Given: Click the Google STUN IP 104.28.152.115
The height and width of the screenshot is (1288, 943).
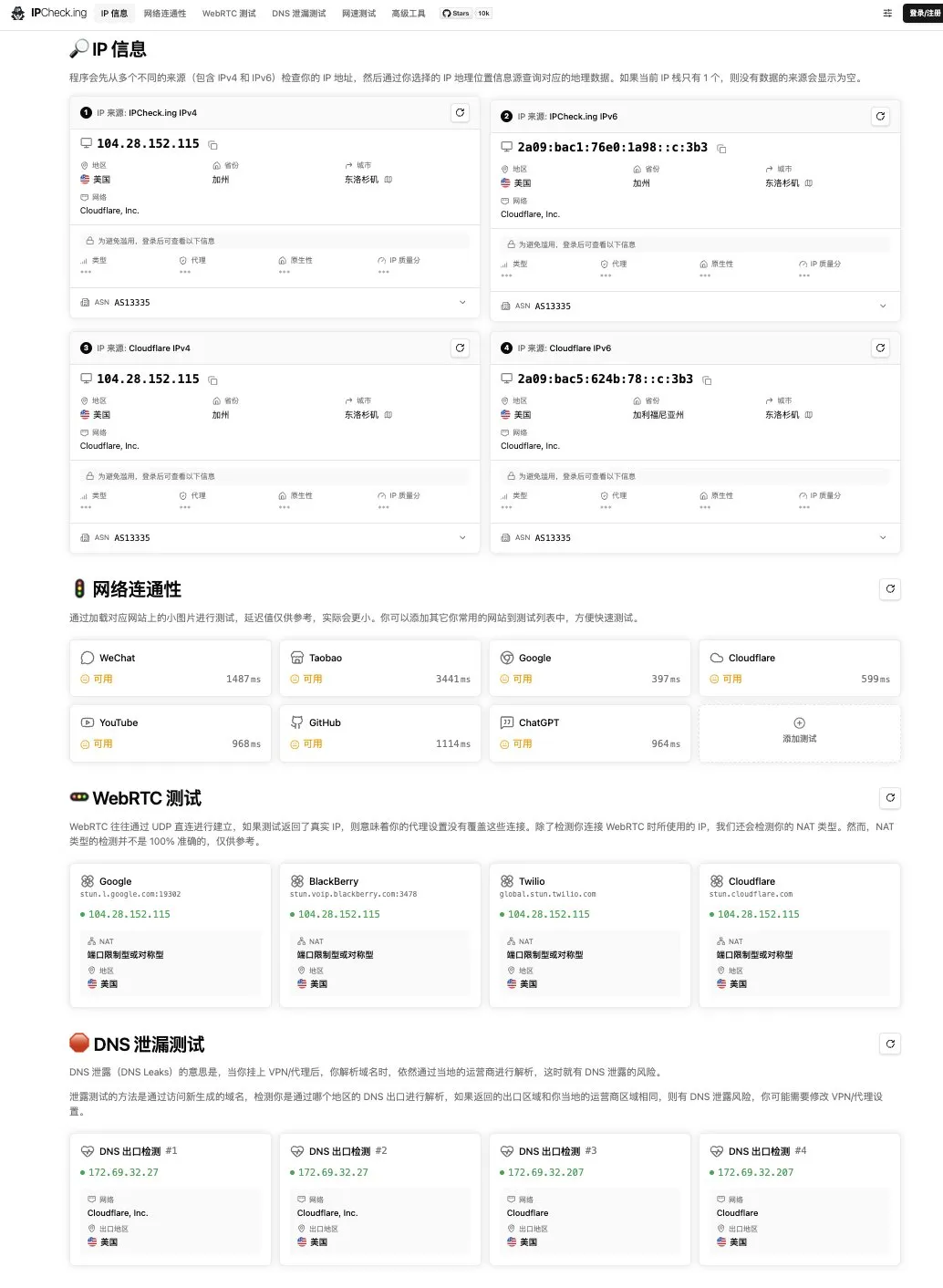Looking at the screenshot, I should 130,915.
